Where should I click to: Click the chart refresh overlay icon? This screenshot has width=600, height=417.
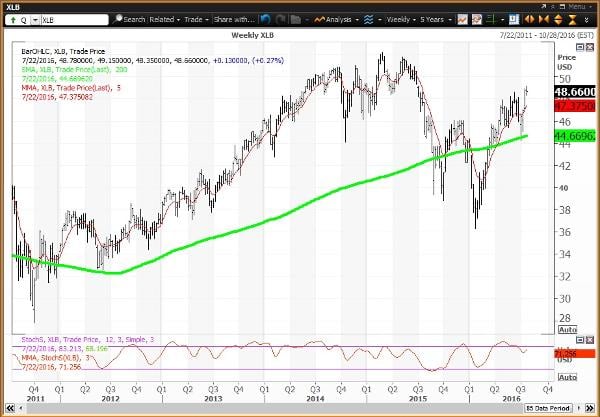click(x=477, y=20)
